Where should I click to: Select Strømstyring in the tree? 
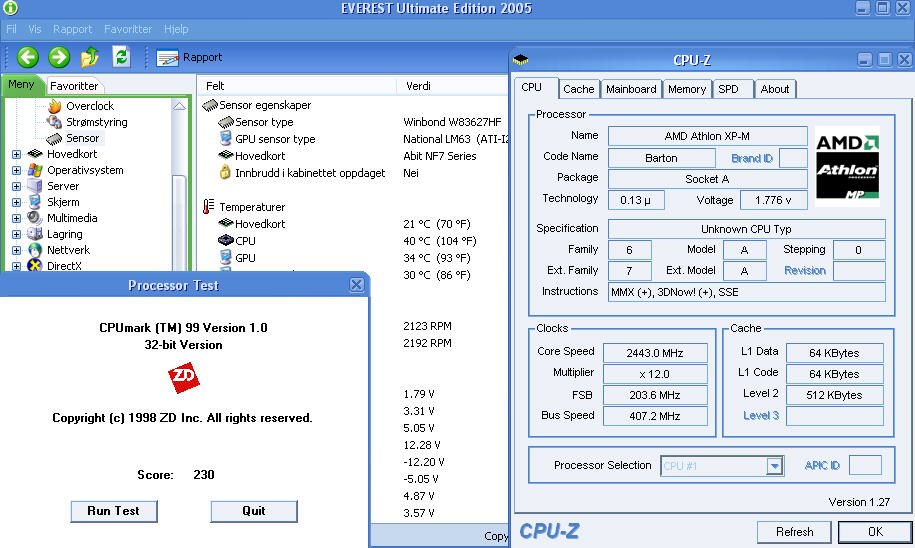[x=96, y=122]
